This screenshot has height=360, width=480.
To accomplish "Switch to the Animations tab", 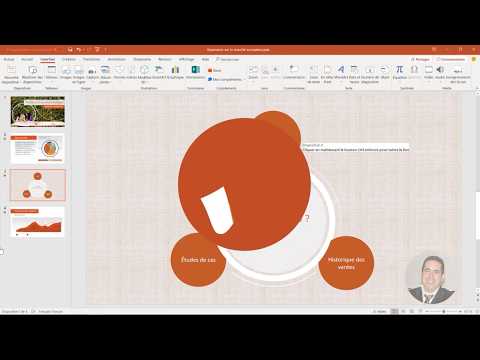I will point(117,59).
